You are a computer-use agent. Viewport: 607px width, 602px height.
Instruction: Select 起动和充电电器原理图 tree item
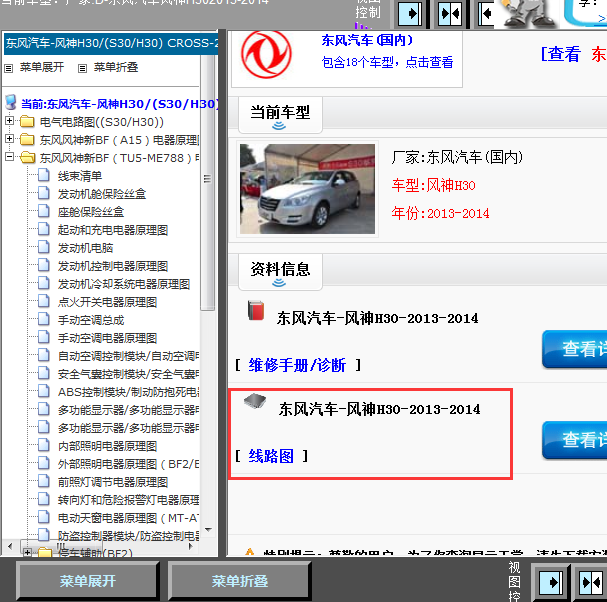point(113,230)
